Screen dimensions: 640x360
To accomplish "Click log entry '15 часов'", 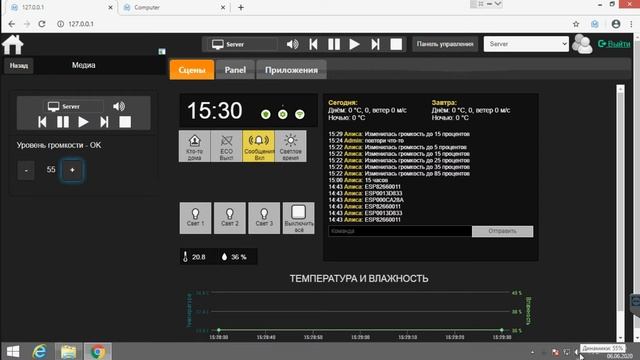I will coord(376,180).
